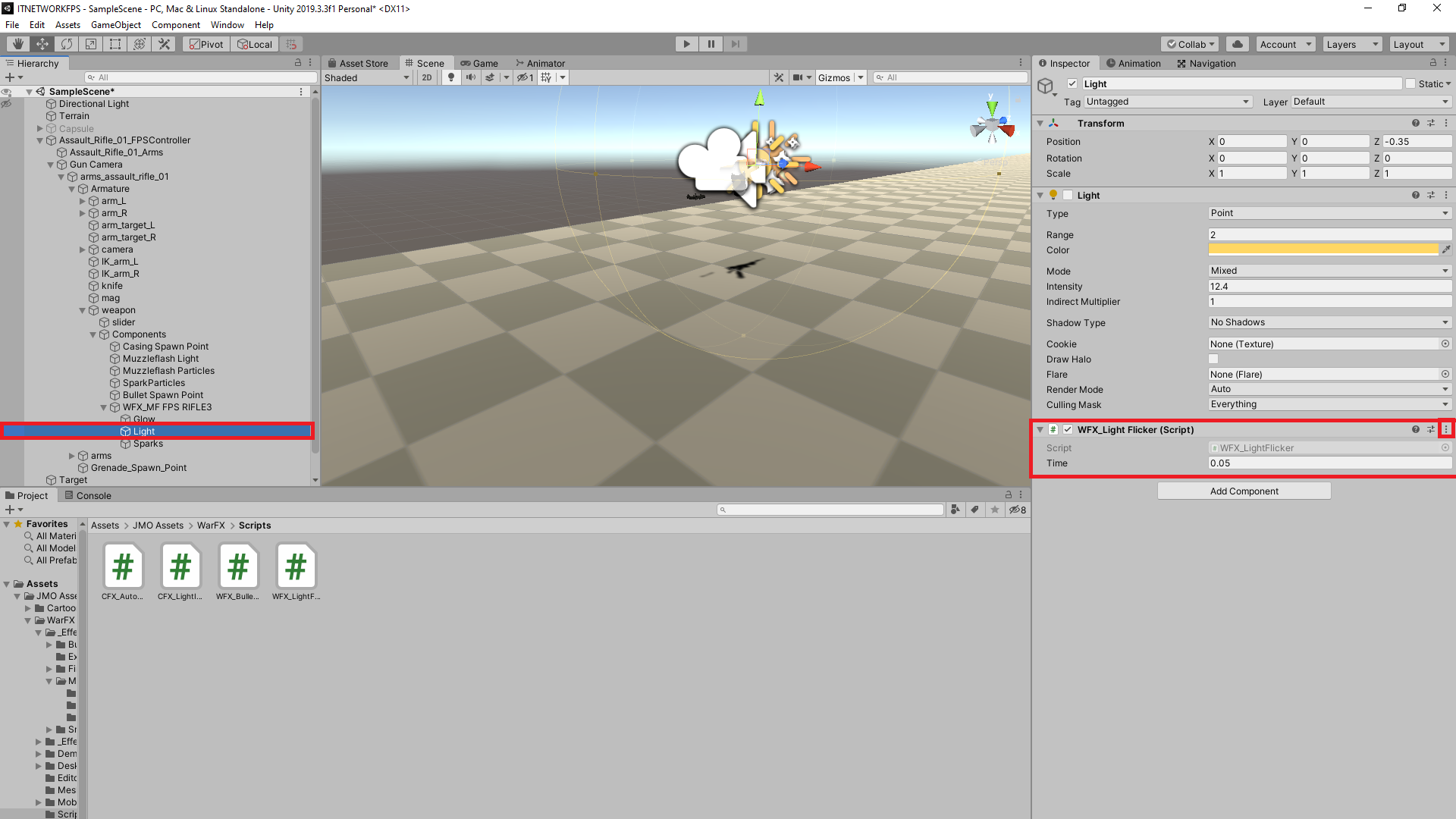Image resolution: width=1456 pixels, height=819 pixels.
Task: Switch to the Game tab
Action: coord(479,63)
